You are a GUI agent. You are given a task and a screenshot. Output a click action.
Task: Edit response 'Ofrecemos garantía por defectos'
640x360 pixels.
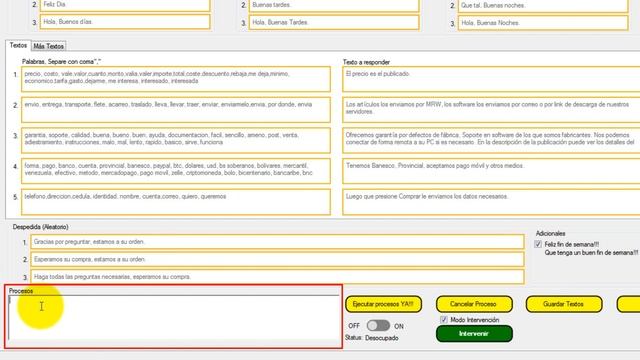[491, 140]
